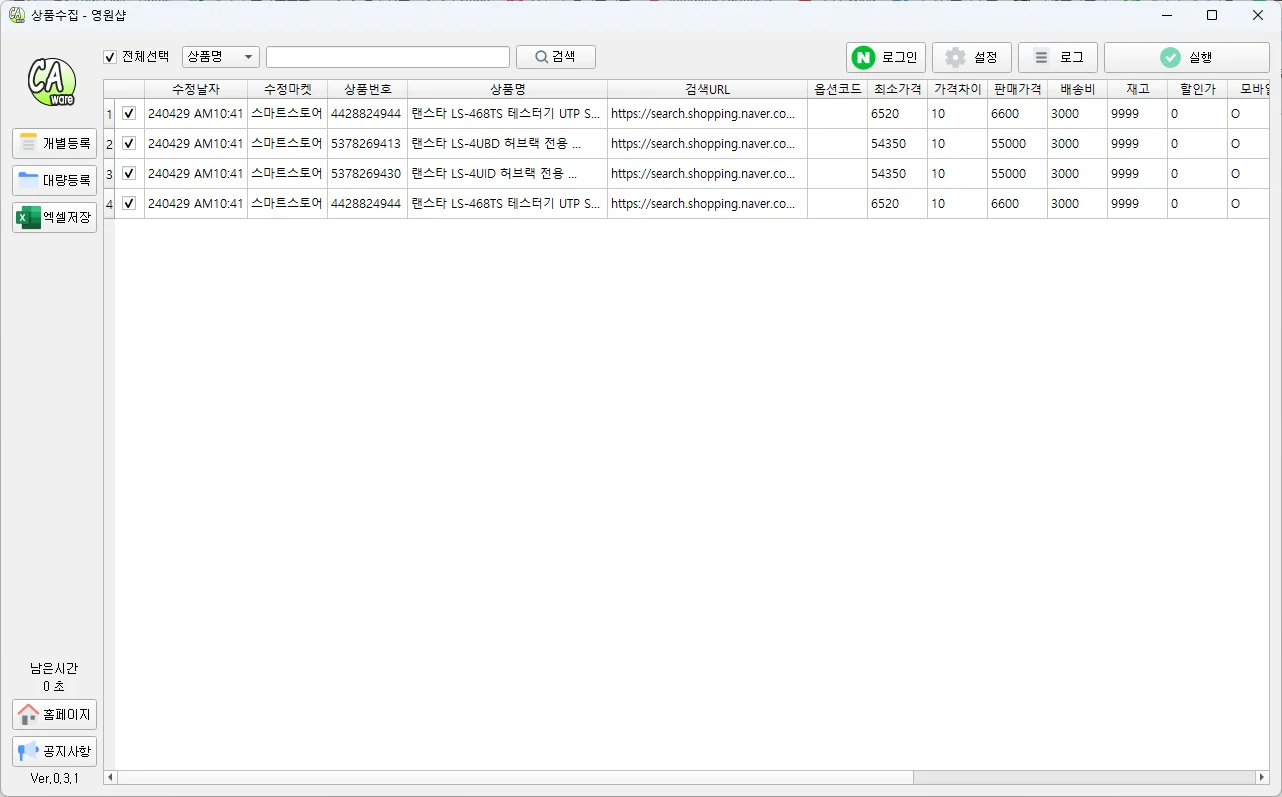Sort by 가격차이 column header
Image resolution: width=1282 pixels, height=797 pixels.
(x=958, y=89)
